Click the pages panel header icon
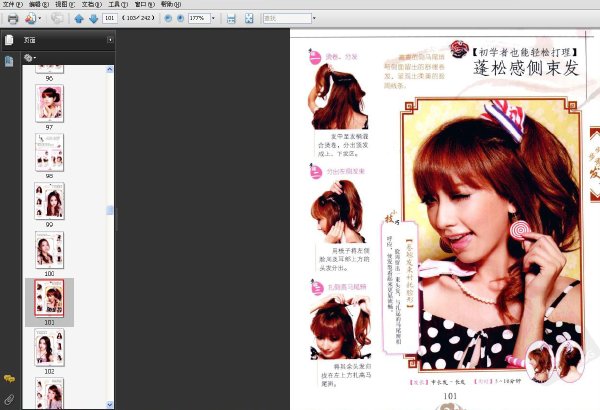 (x=9, y=40)
